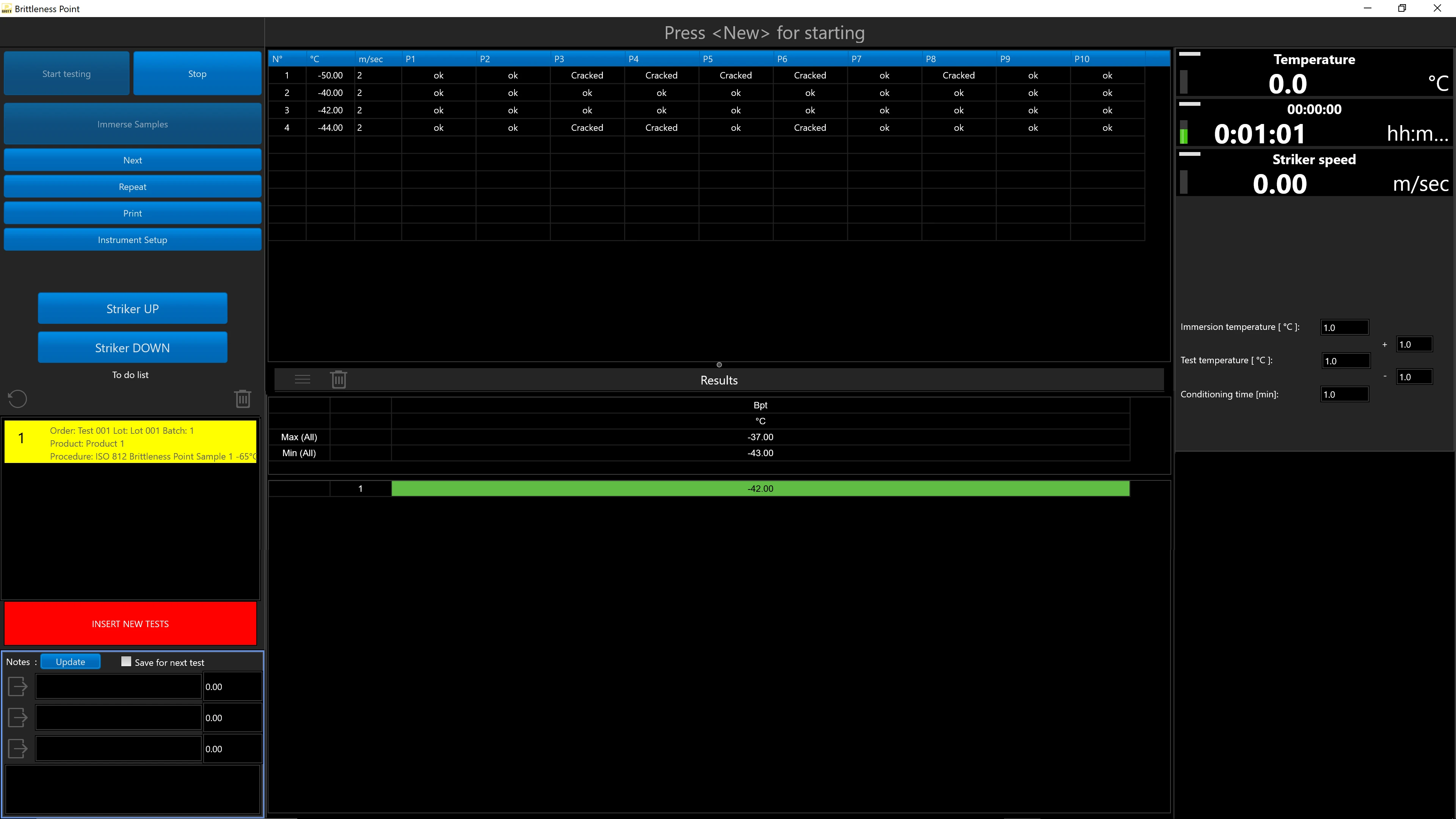Click the green -42.00 result bar

760,488
